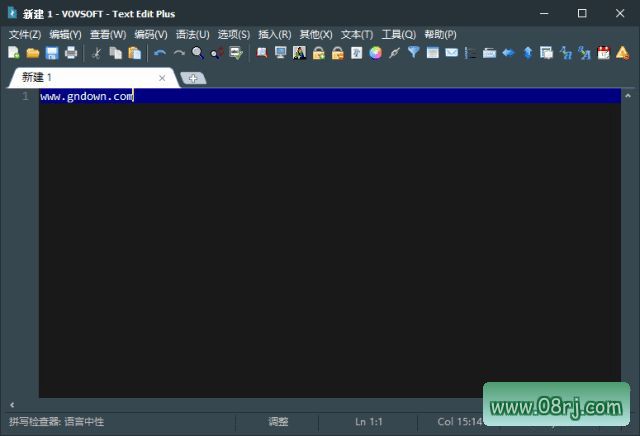Create a new document with toolbar icon
Viewport: 640px width, 436px height.
pyautogui.click(x=13, y=53)
